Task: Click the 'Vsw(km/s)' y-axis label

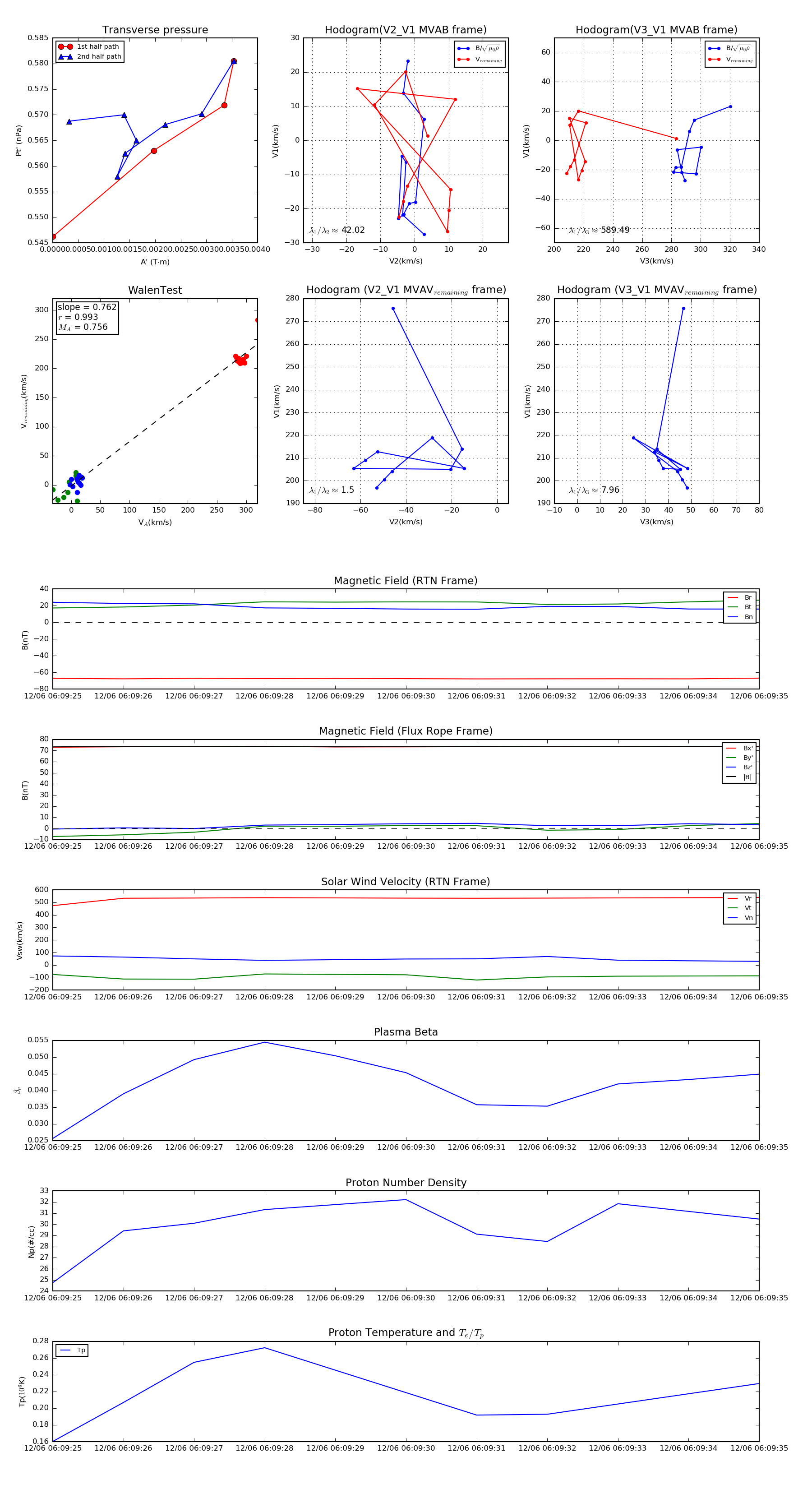Action: (x=20, y=941)
